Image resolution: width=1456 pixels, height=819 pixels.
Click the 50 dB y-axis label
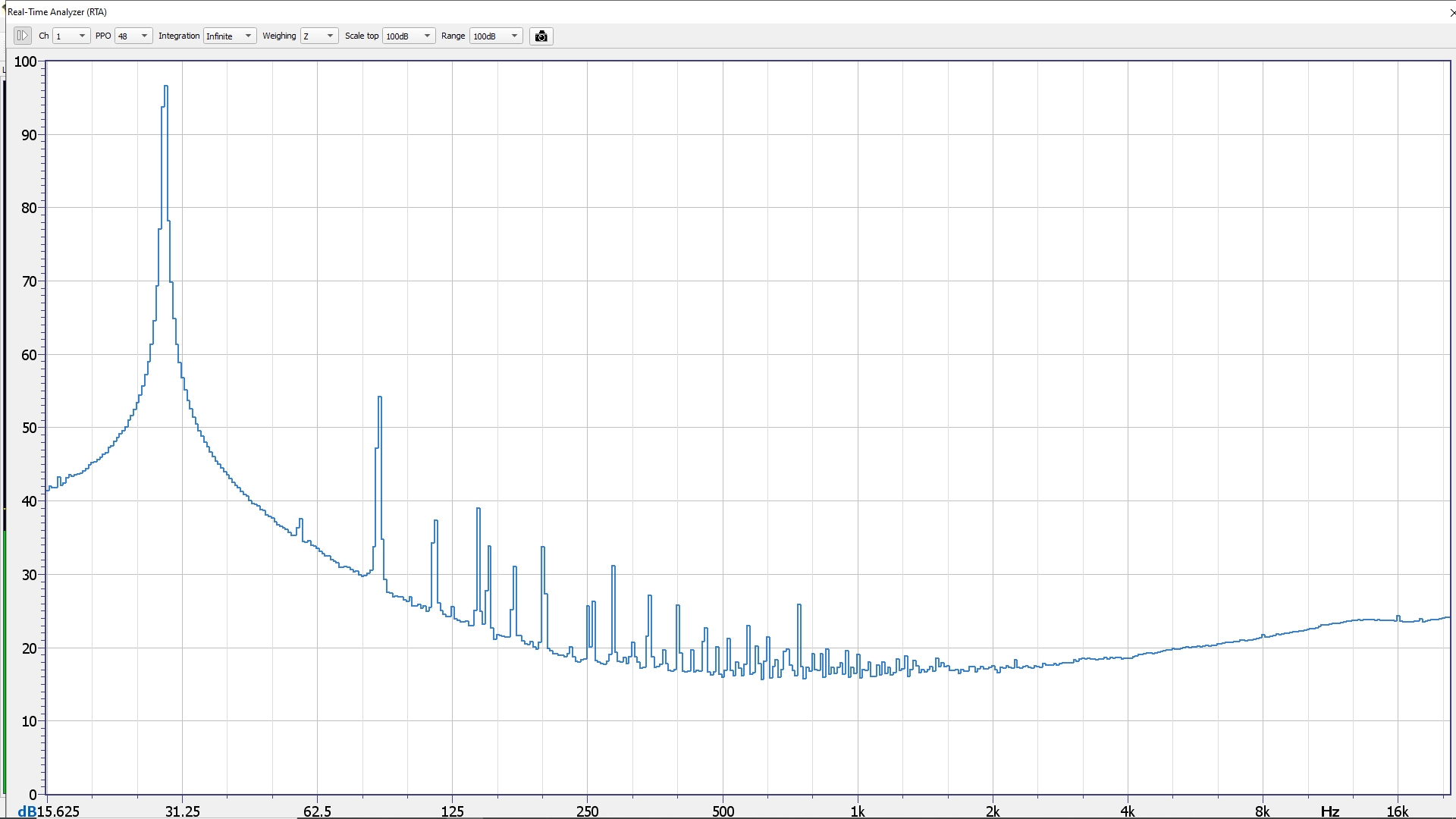tap(29, 428)
